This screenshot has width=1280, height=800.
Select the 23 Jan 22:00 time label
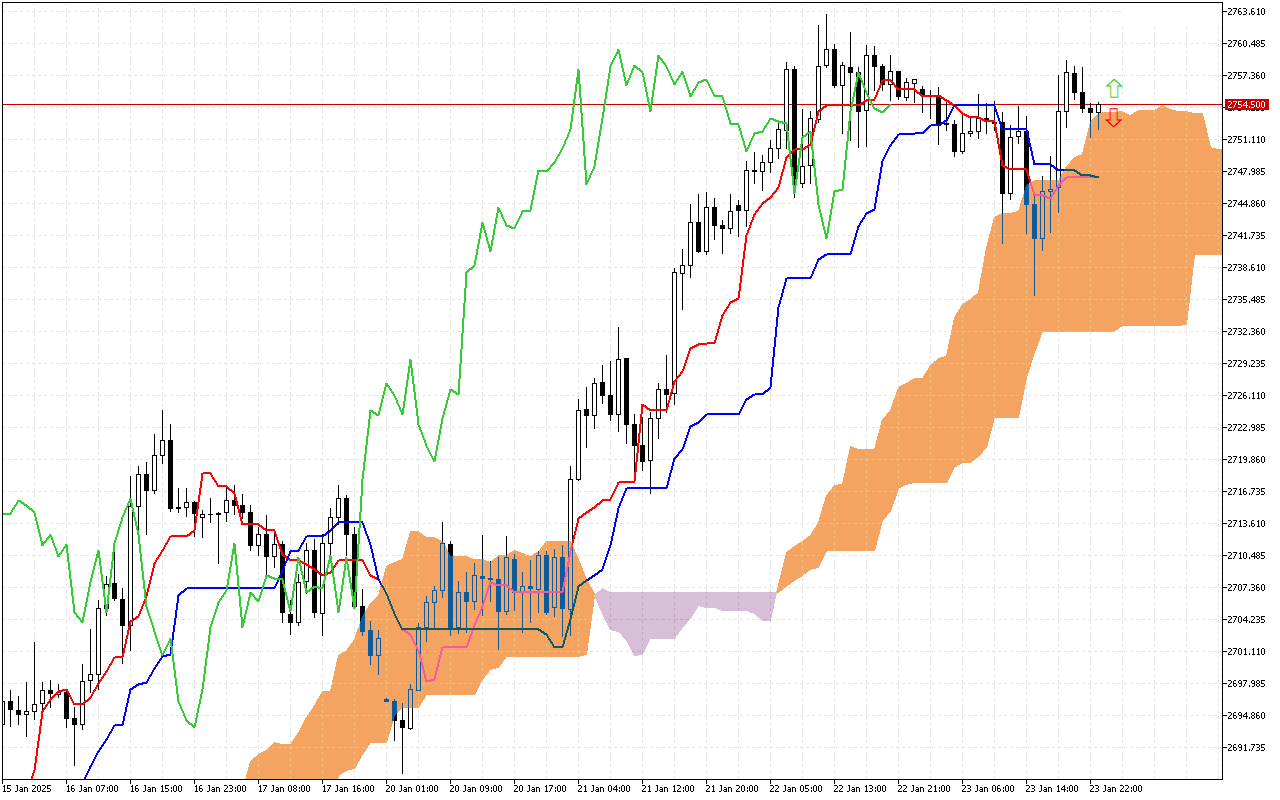[1115, 789]
